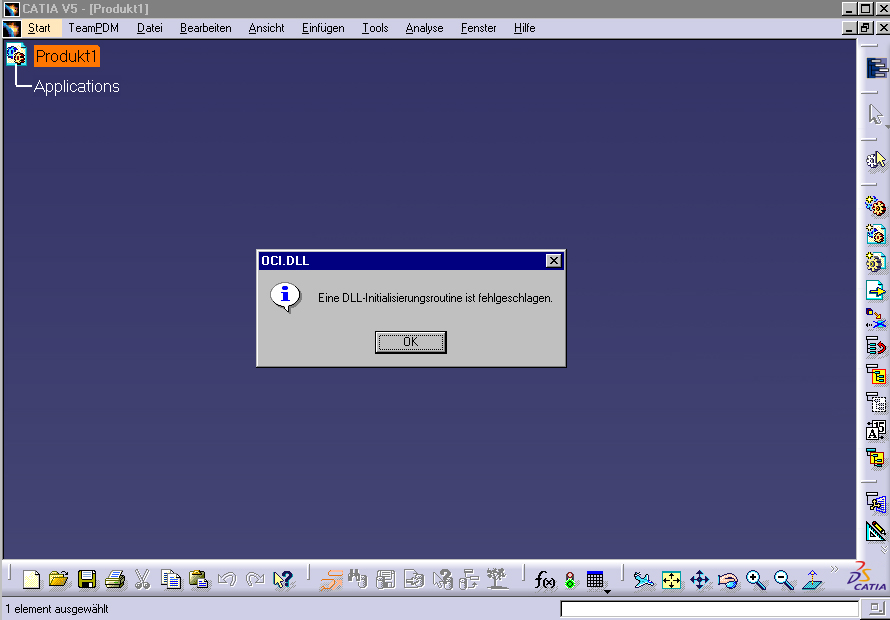
Task: Select the Applications tree node
Action: coord(77,86)
